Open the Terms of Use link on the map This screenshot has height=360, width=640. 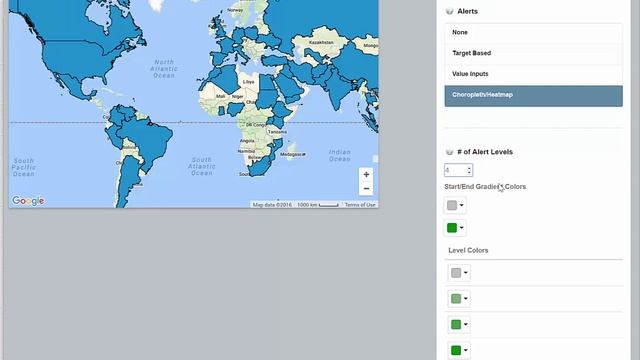(360, 205)
